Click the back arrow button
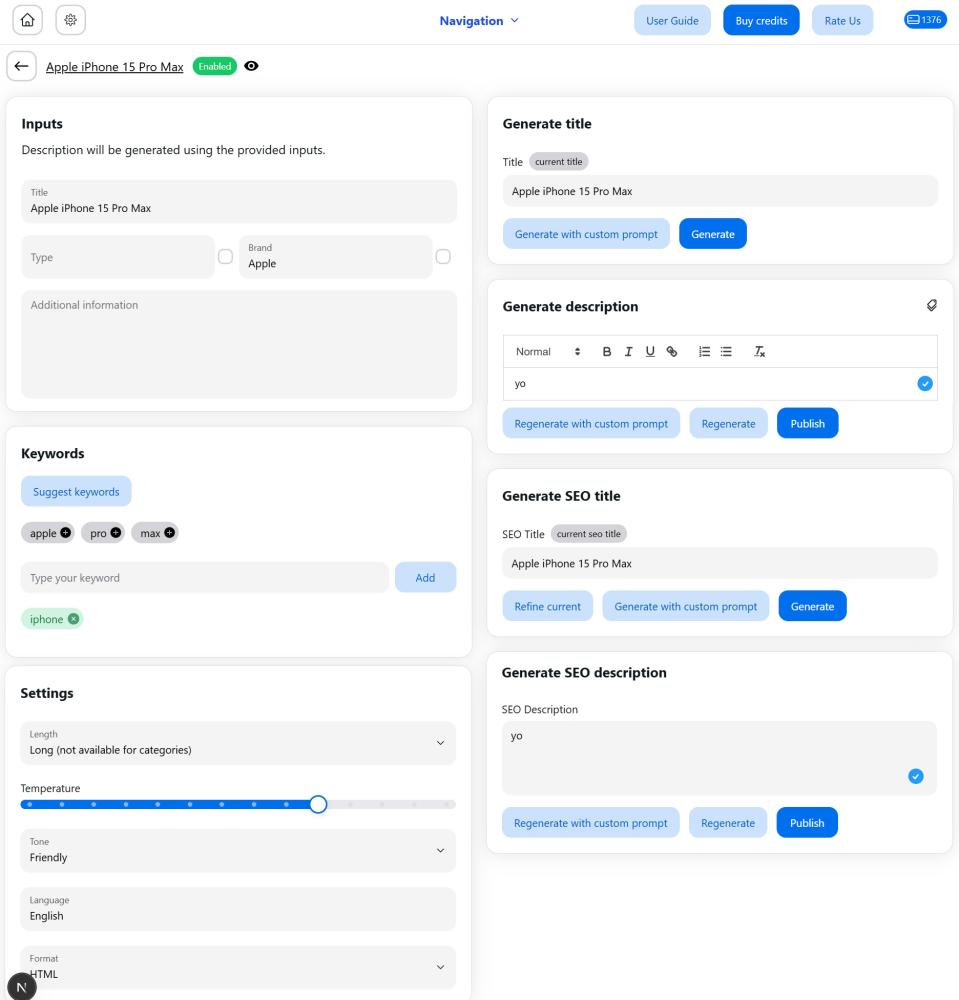Screen dimensions: 959x1000 click(22, 66)
